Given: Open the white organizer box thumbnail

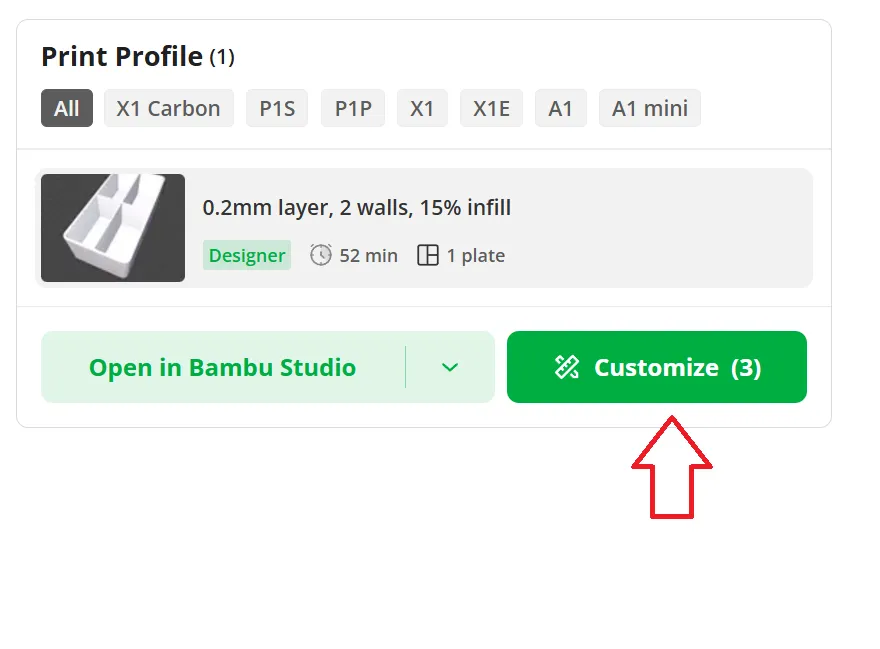Looking at the screenshot, I should pyautogui.click(x=113, y=228).
